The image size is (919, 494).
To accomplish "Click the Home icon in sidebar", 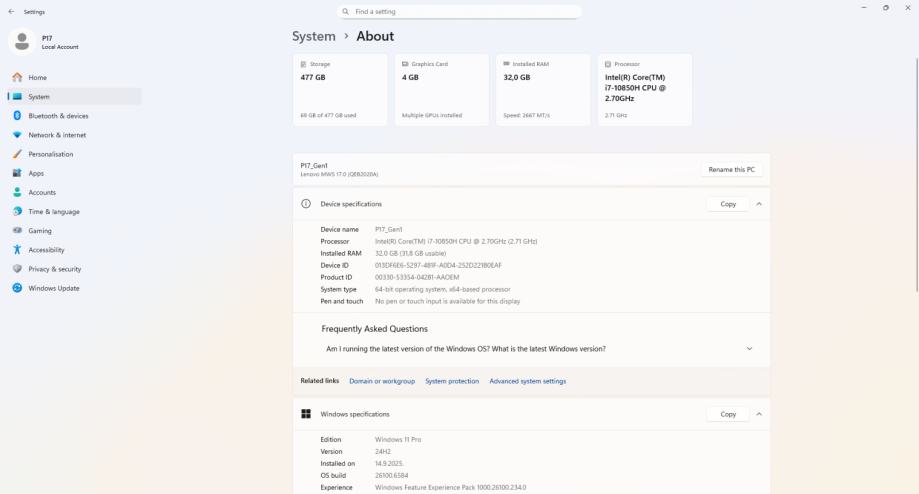I will (17, 78).
